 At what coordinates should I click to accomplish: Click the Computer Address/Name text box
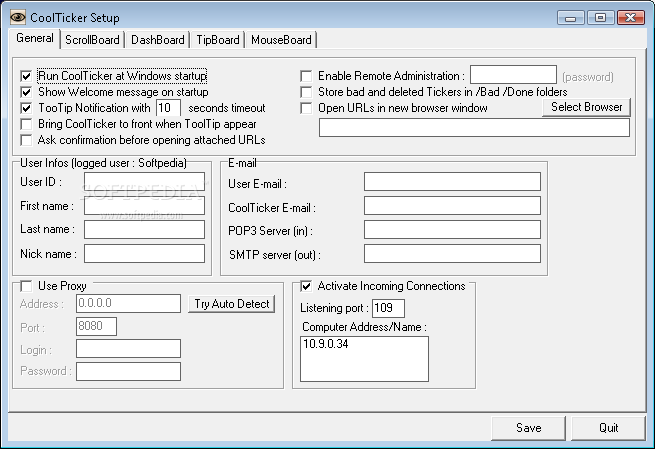coord(364,359)
